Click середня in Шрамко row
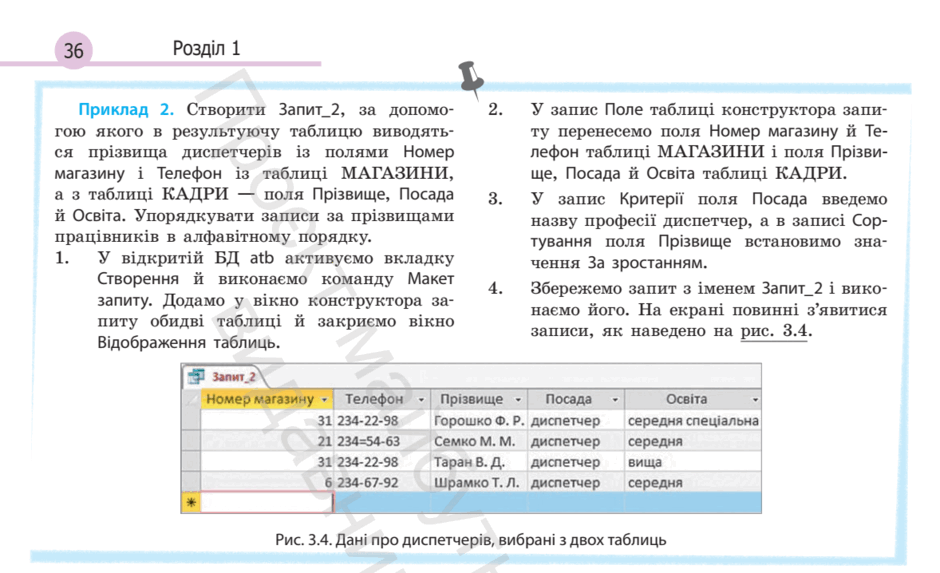This screenshot has width=940, height=573. 693,482
